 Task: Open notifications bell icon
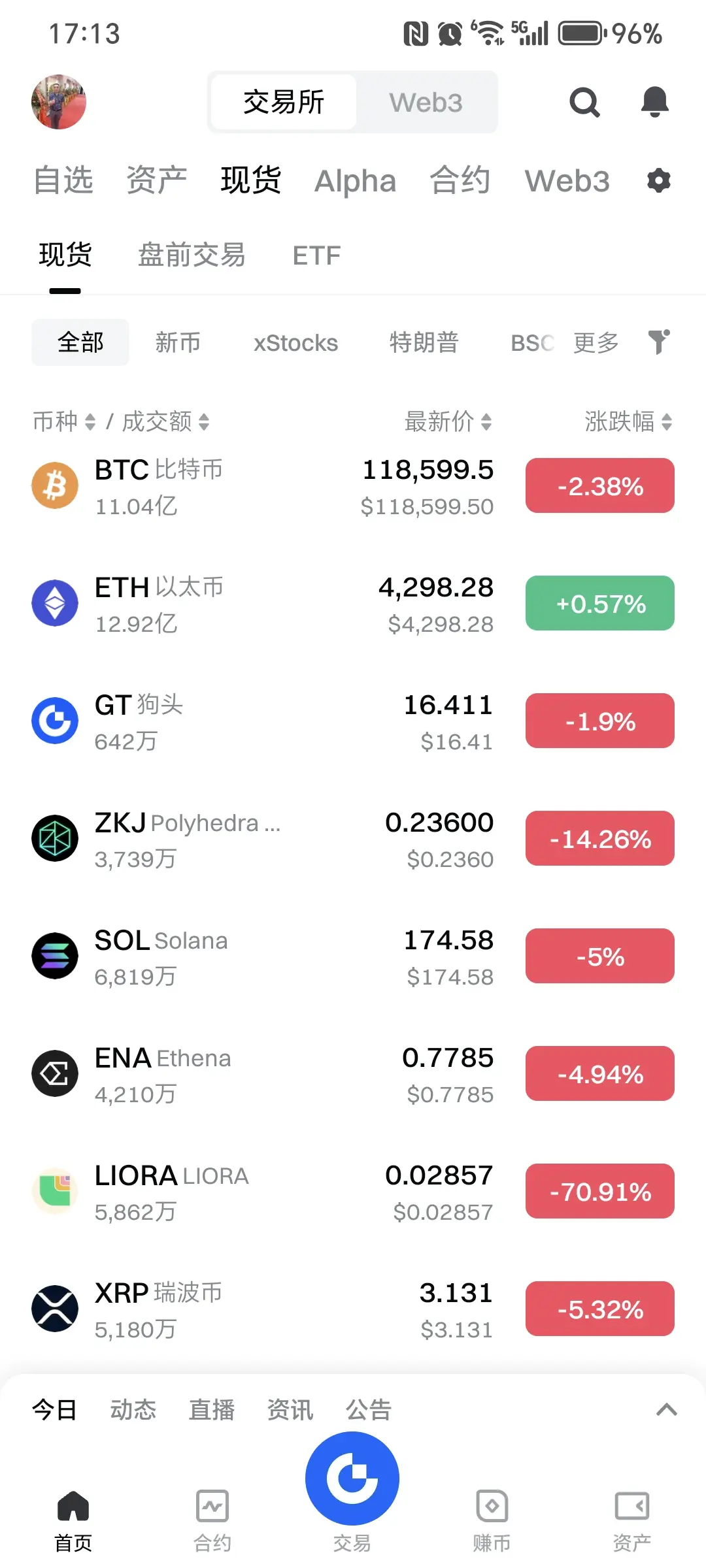pos(654,102)
